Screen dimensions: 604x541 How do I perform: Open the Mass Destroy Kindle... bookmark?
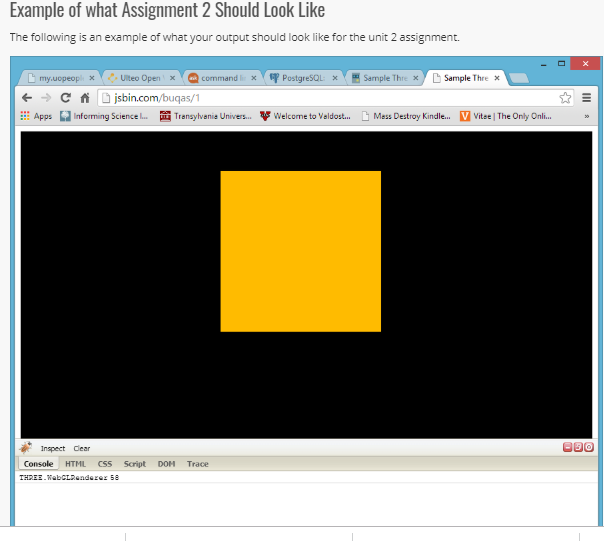pyautogui.click(x=406, y=116)
